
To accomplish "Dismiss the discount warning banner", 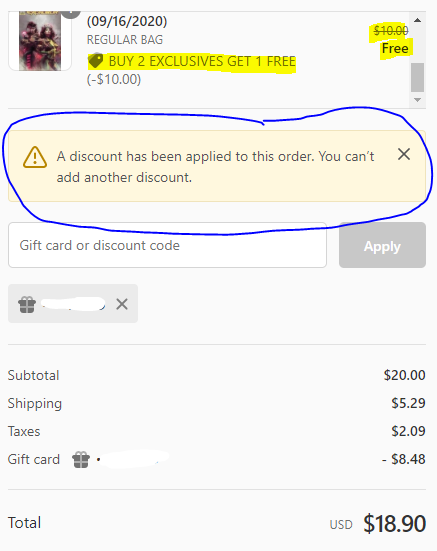I will point(404,154).
